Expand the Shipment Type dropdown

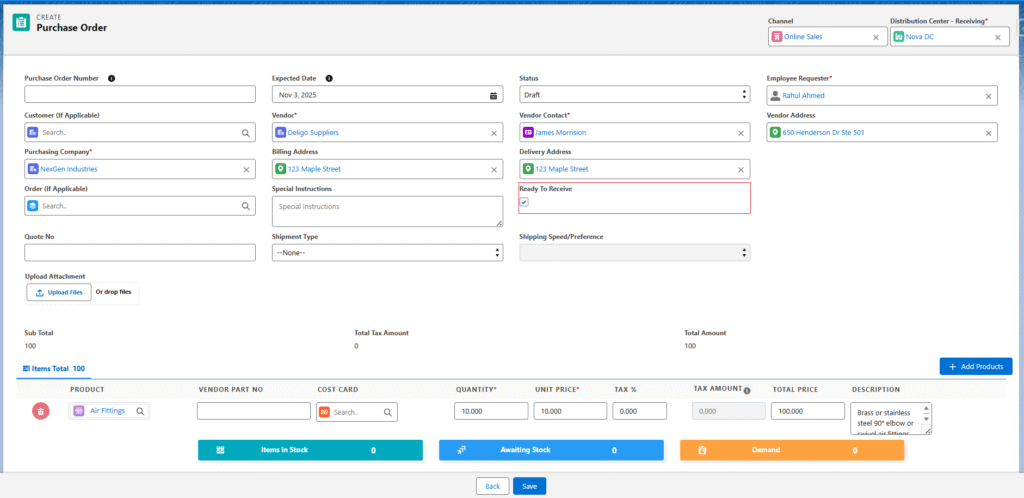click(x=387, y=253)
